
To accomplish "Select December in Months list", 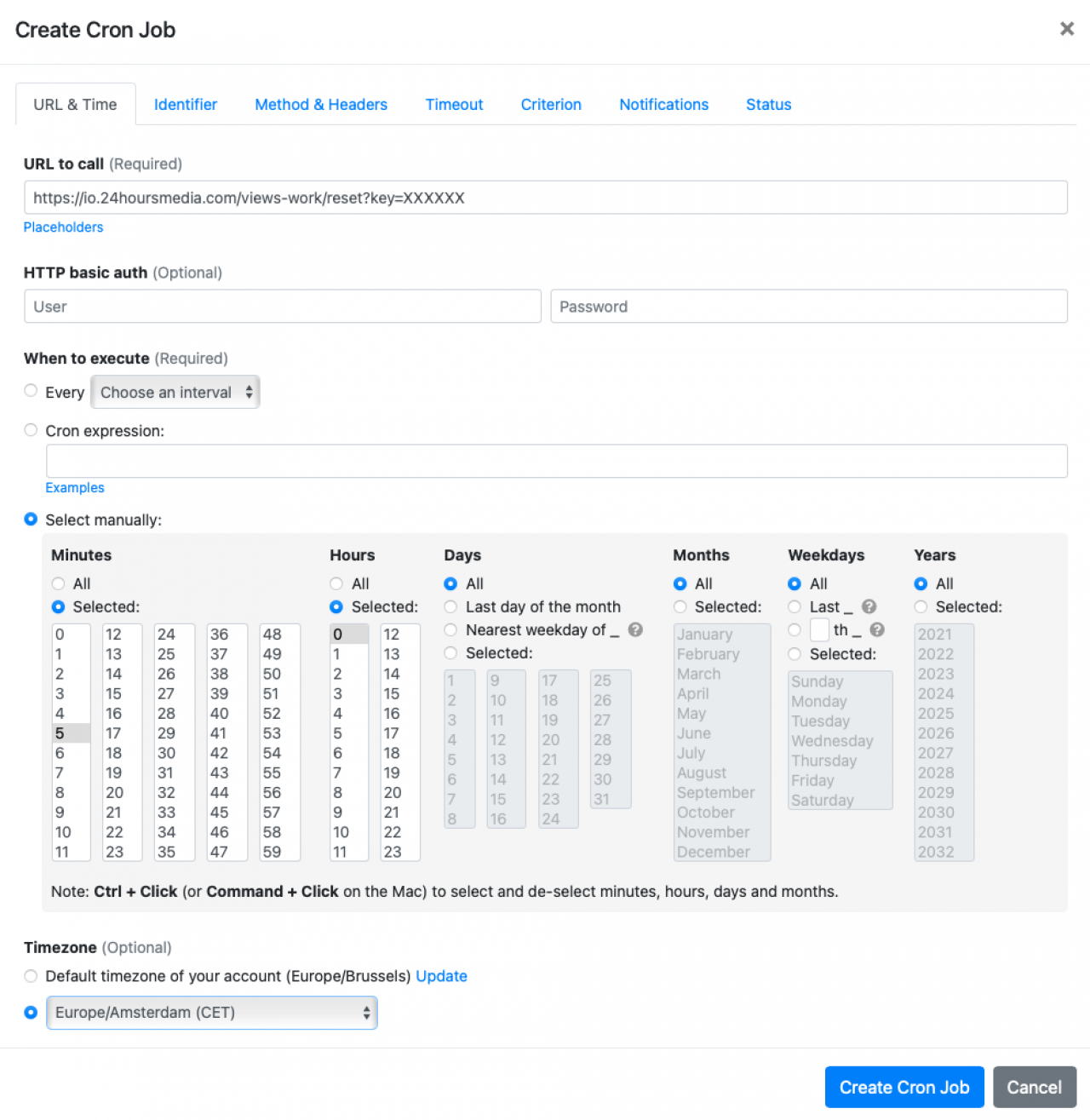I will [721, 852].
